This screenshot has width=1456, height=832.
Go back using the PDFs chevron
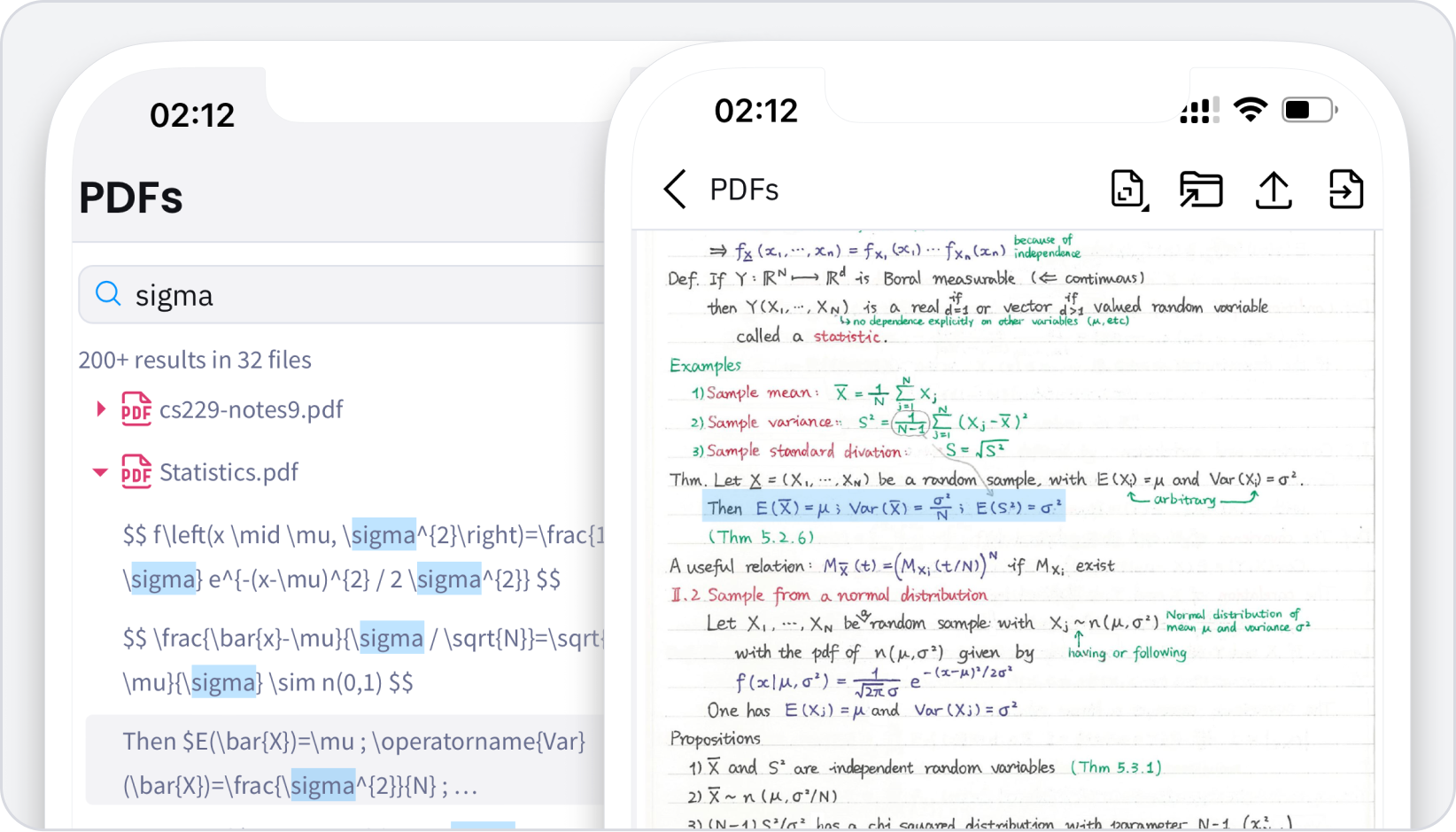pyautogui.click(x=675, y=189)
